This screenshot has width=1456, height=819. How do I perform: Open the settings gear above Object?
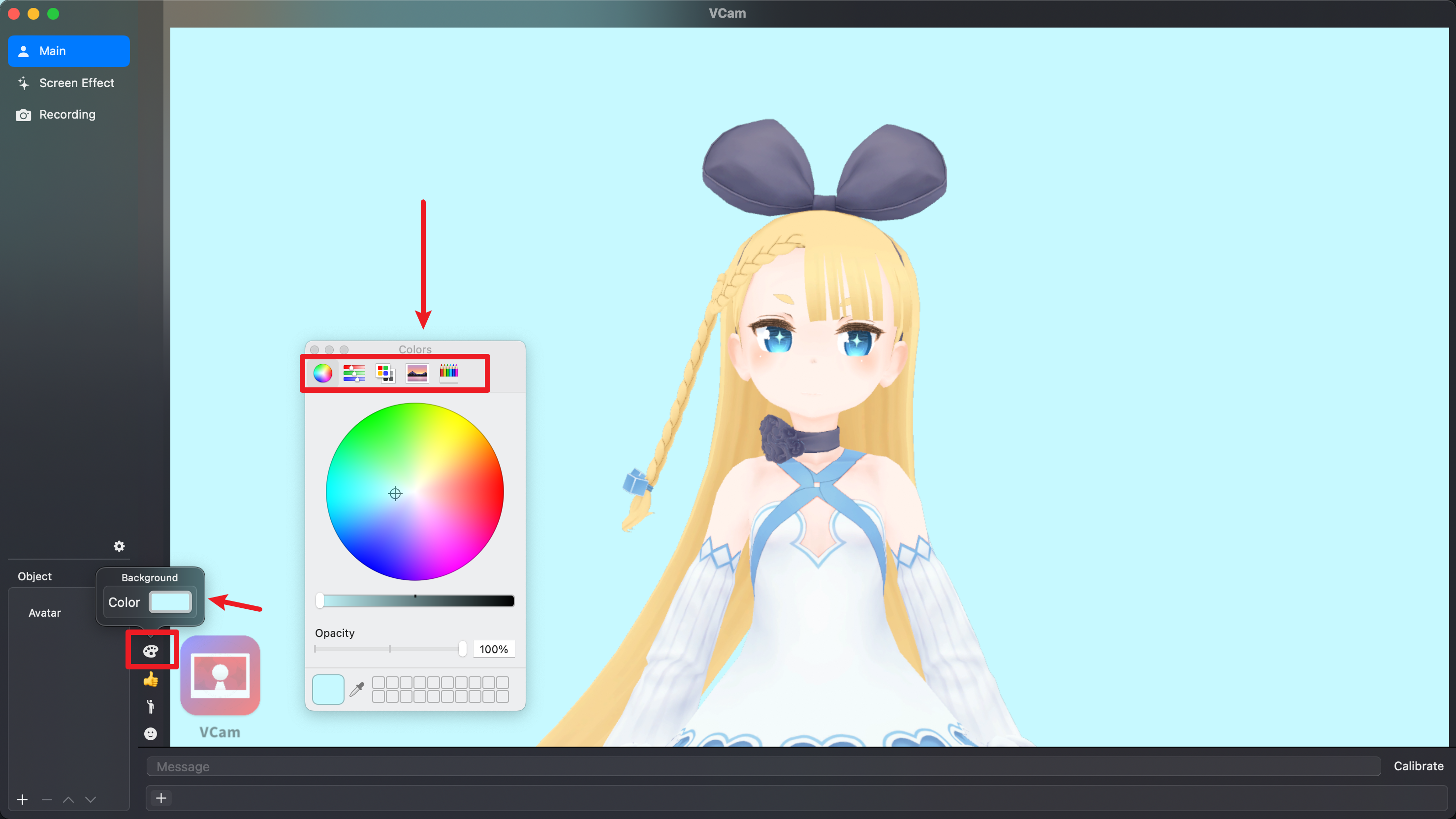[119, 546]
